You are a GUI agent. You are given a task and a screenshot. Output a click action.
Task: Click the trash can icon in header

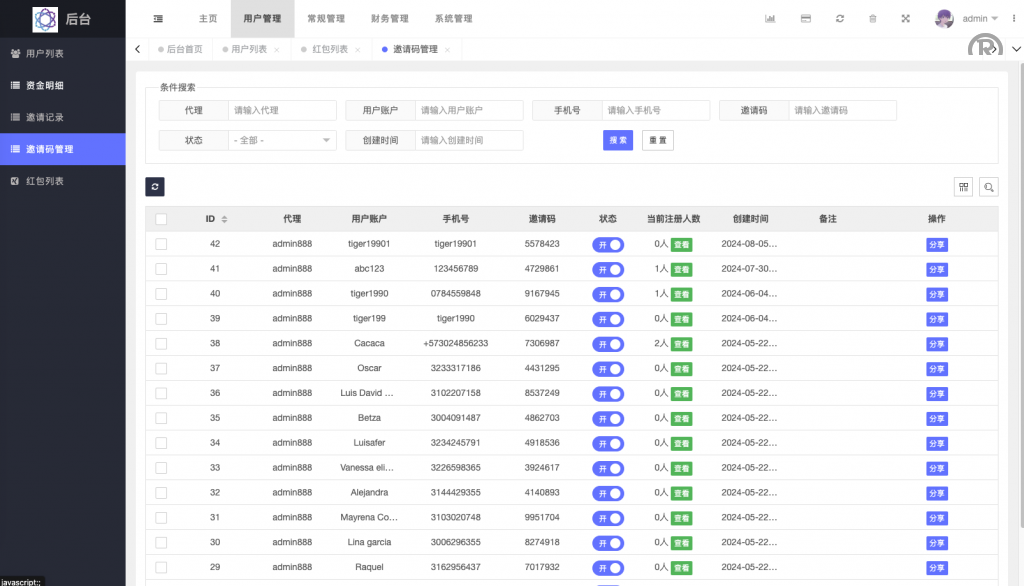click(x=872, y=19)
